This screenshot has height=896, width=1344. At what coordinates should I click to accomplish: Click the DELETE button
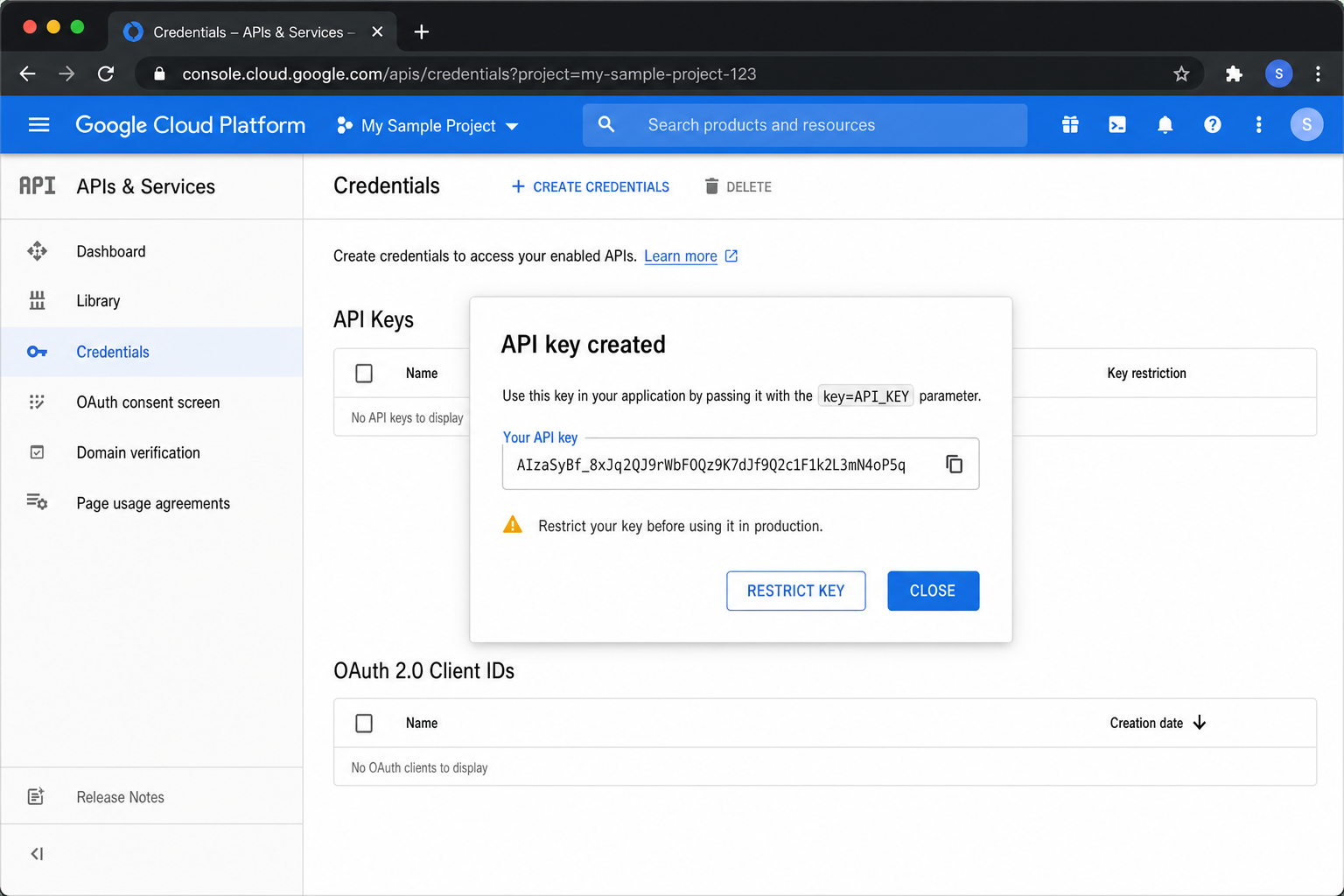(738, 186)
